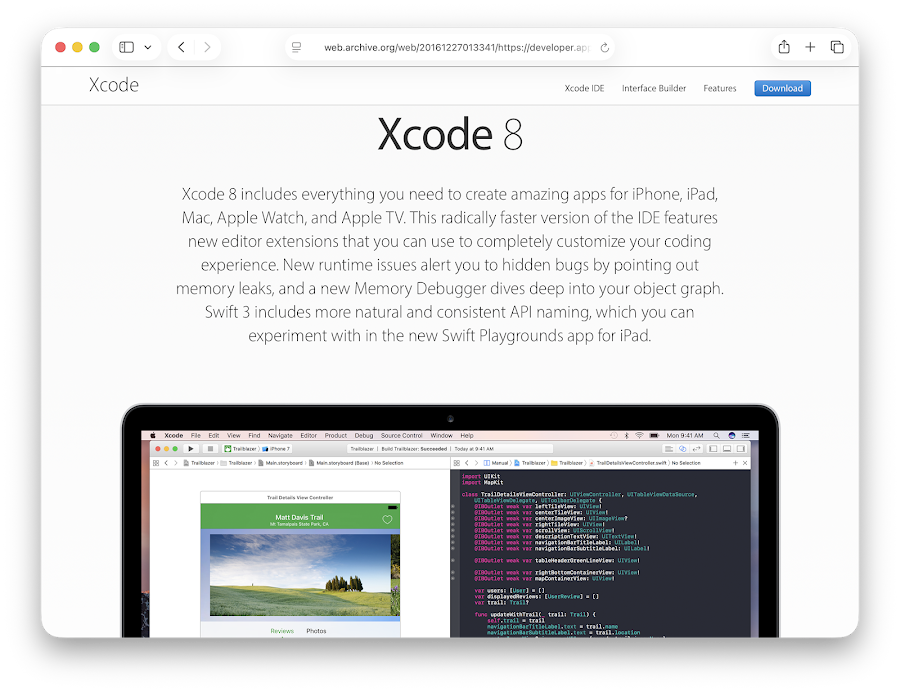Viewport: 900px width, 692px height.
Task: Click the battery icon in pictured menu bar
Action: (x=654, y=436)
